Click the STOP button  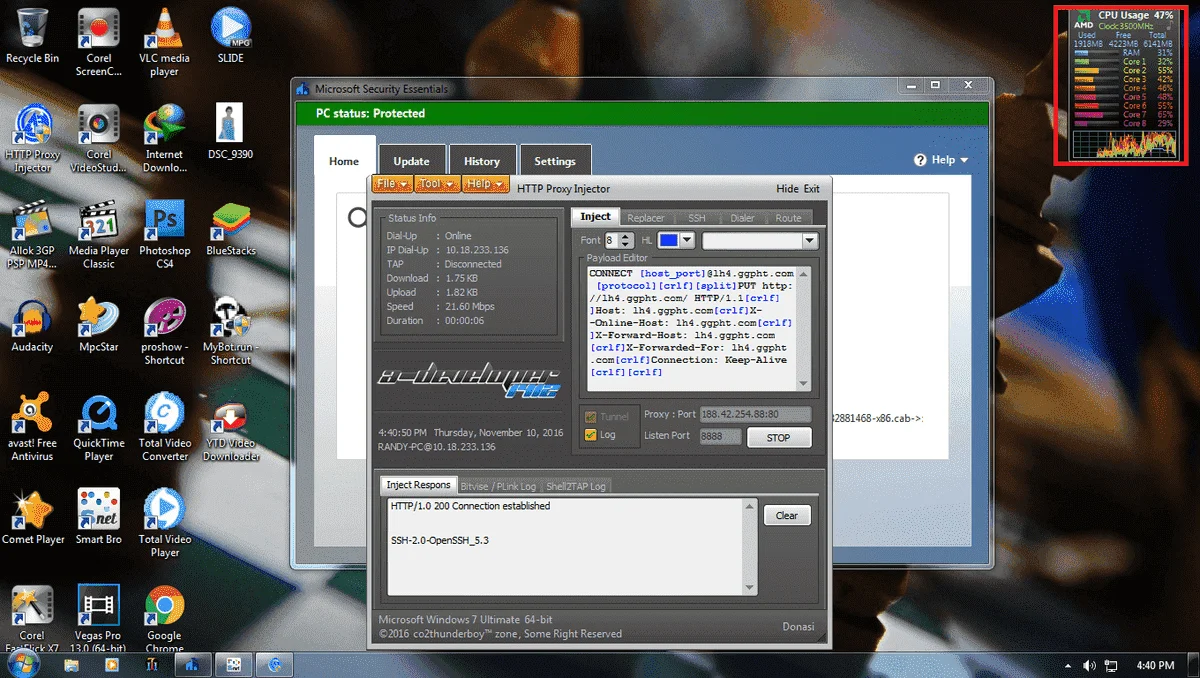pyautogui.click(x=778, y=437)
